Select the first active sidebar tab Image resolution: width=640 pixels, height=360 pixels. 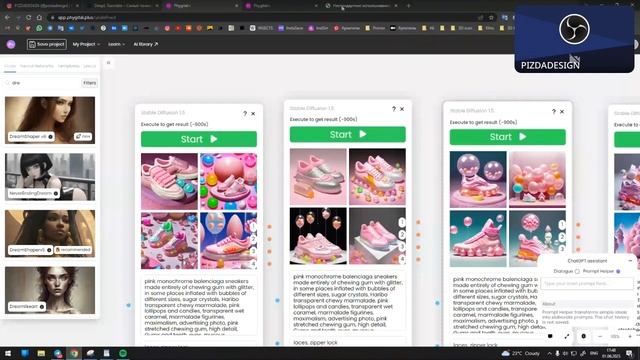[x=10, y=66]
